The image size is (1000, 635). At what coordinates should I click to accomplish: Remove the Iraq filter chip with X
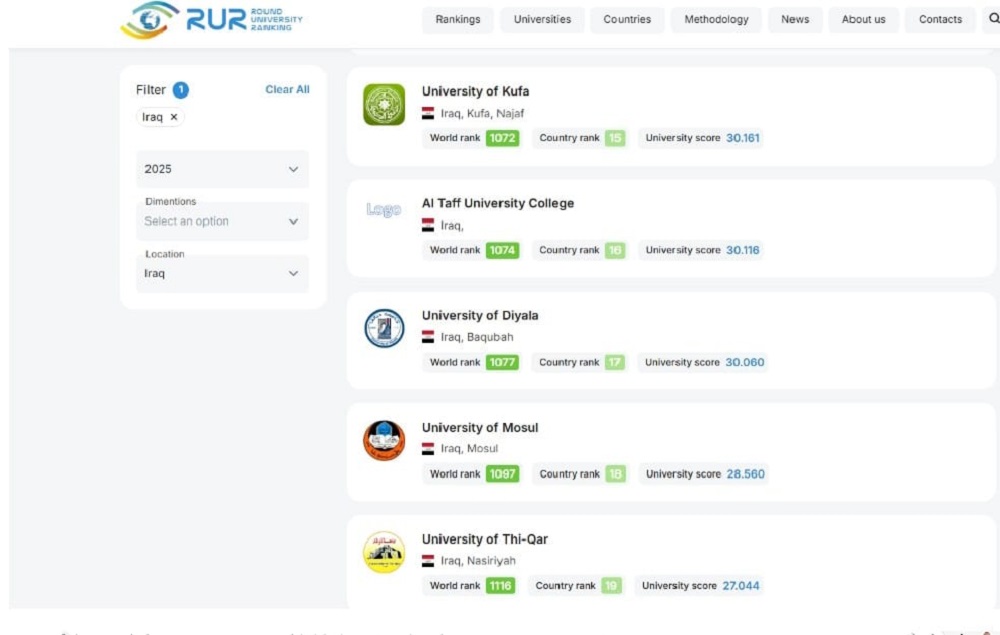pyautogui.click(x=173, y=117)
